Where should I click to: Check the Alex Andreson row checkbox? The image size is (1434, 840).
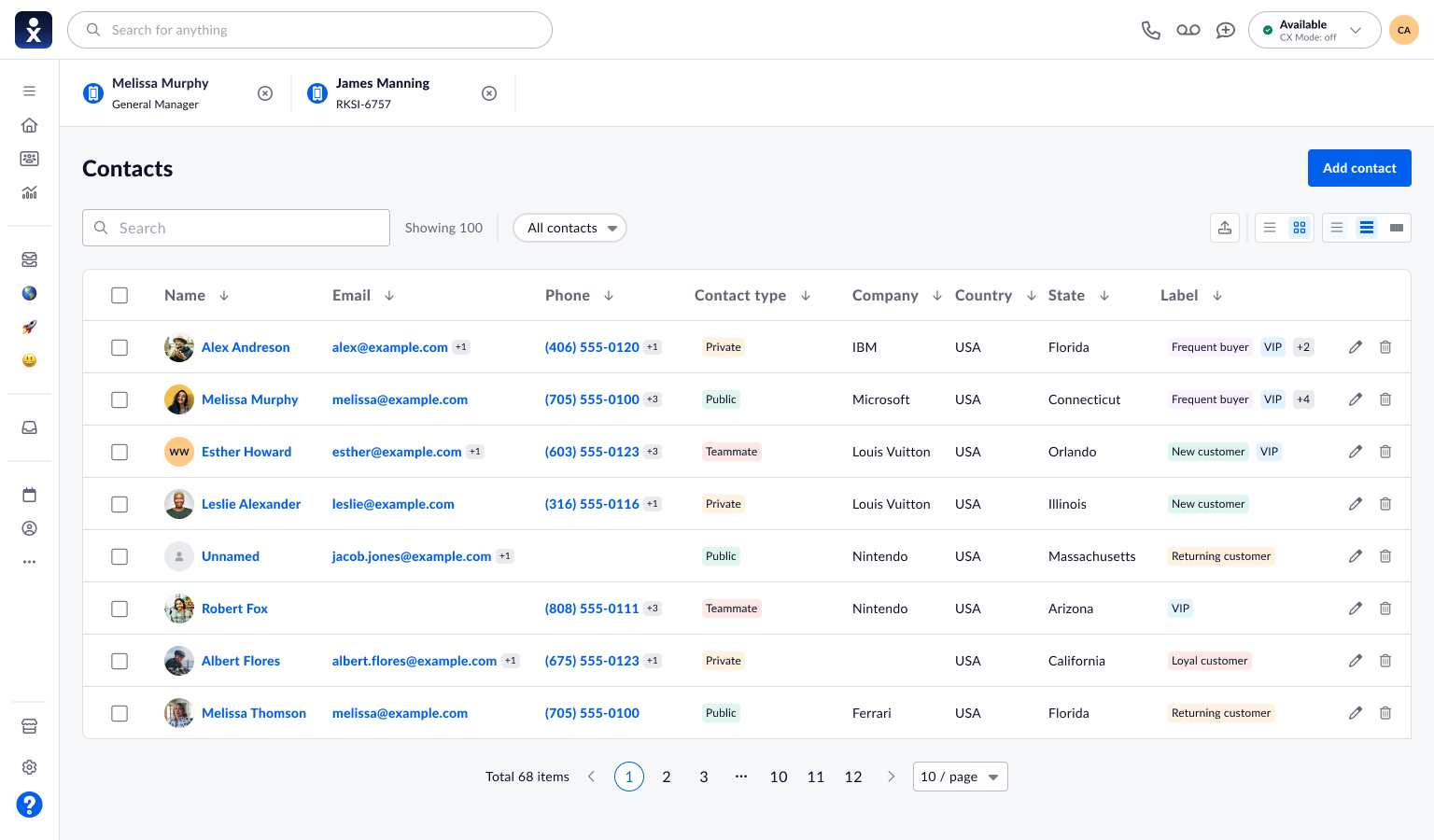tap(119, 347)
